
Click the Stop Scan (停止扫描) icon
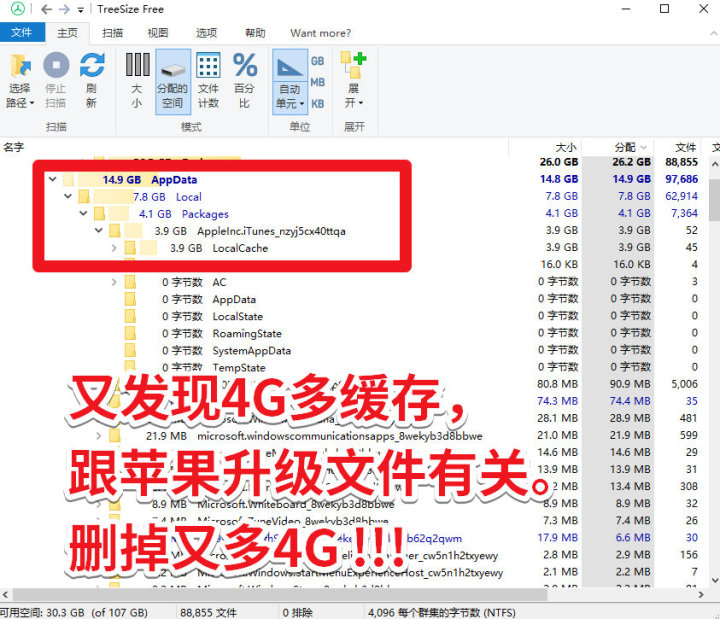pos(56,65)
